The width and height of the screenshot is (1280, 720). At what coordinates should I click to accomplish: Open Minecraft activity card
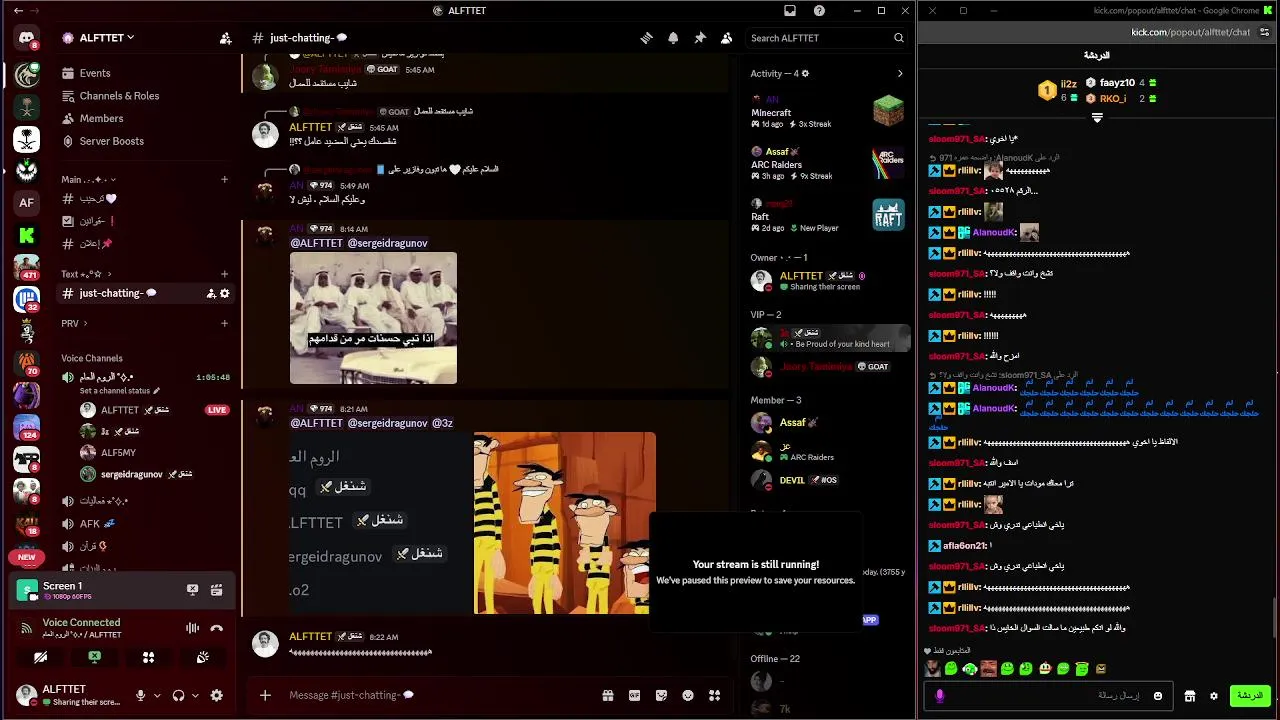[828, 109]
